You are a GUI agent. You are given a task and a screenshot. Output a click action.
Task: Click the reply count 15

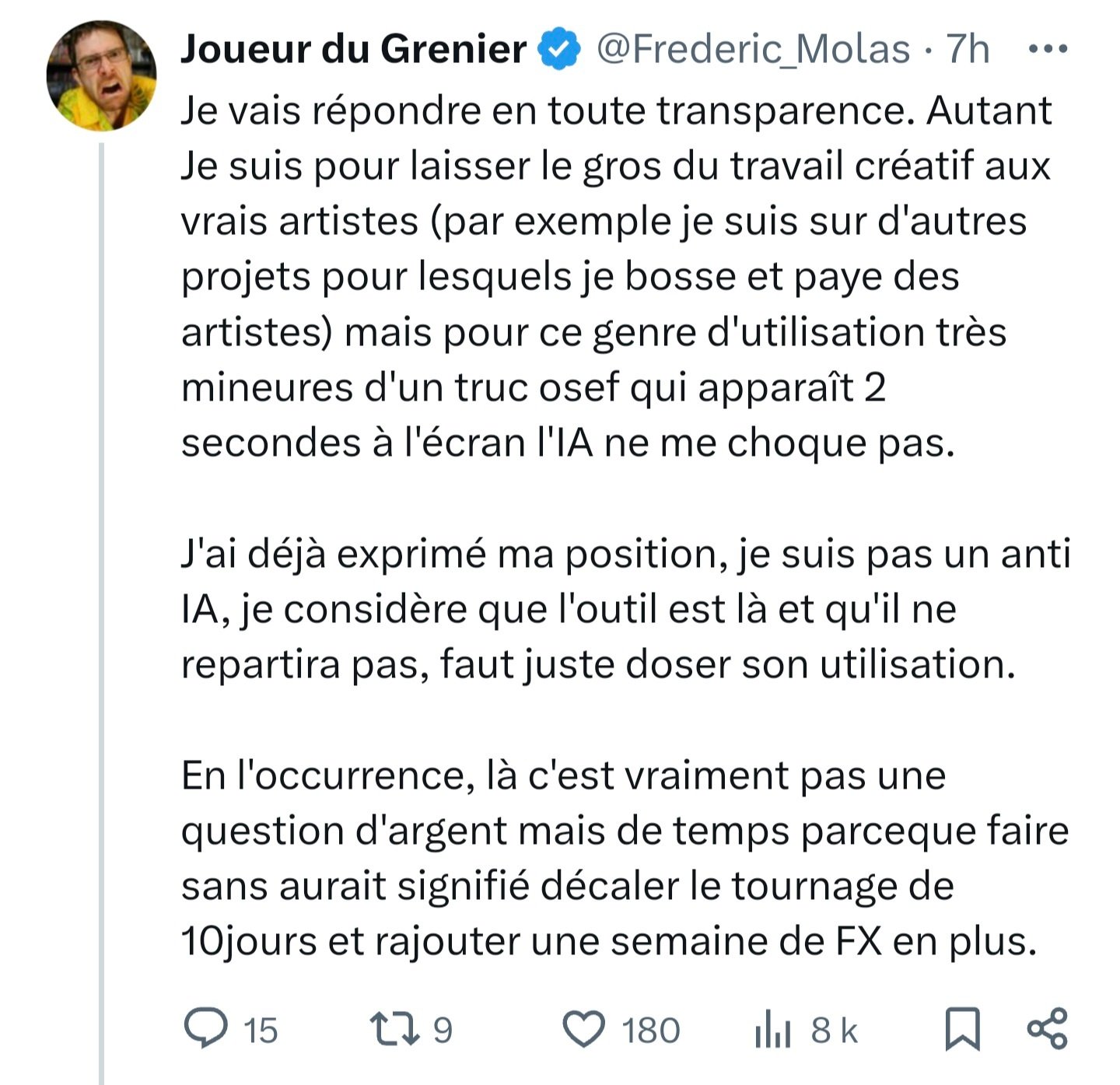pyautogui.click(x=261, y=1031)
